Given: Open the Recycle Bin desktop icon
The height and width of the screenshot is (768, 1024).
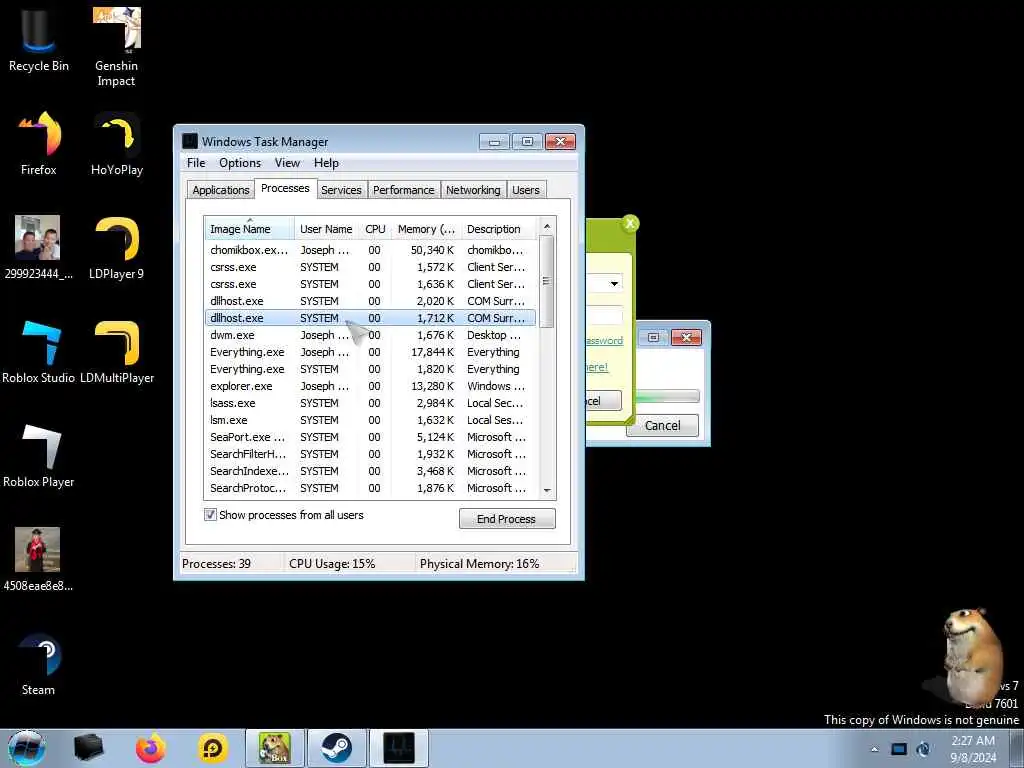Looking at the screenshot, I should 39,42.
